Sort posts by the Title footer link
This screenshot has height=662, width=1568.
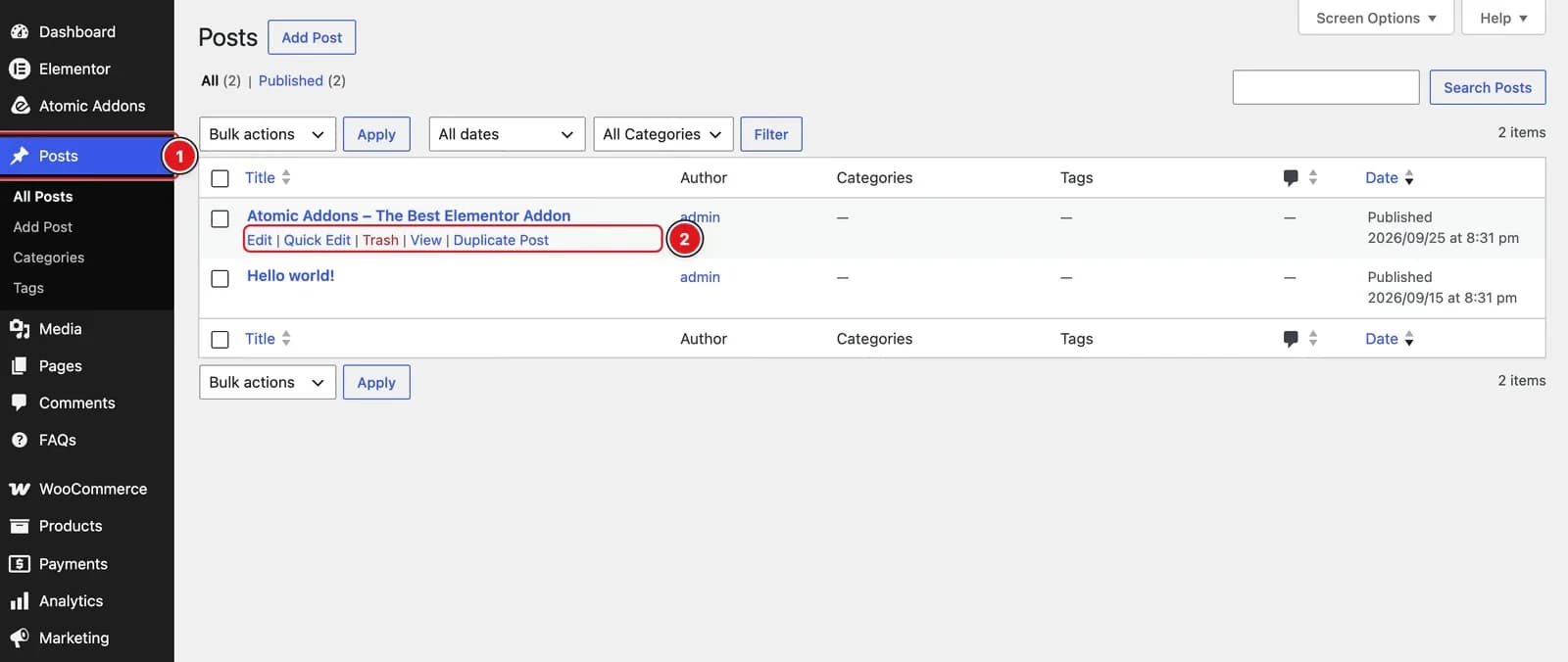point(260,338)
